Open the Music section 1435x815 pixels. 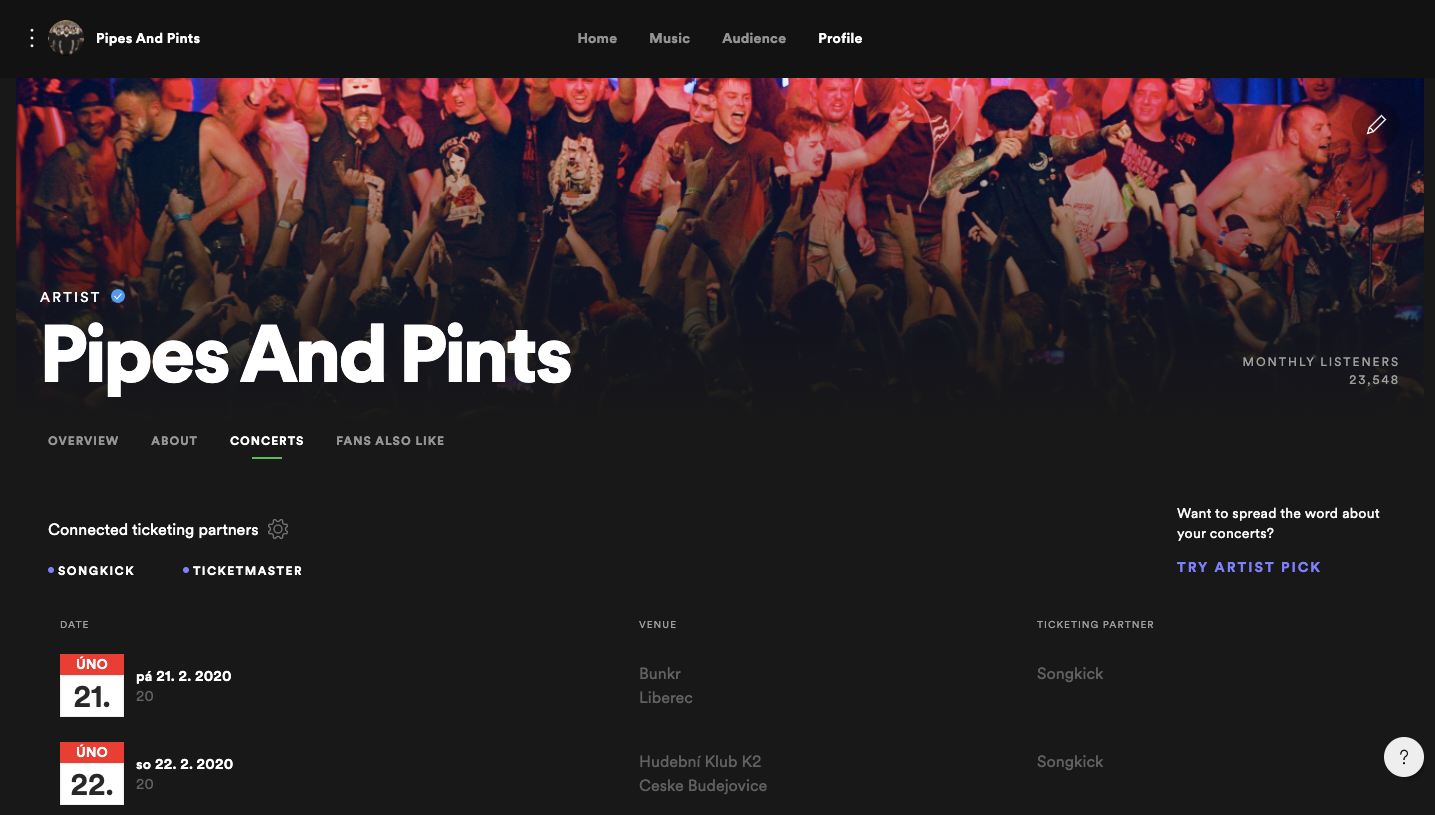(669, 38)
